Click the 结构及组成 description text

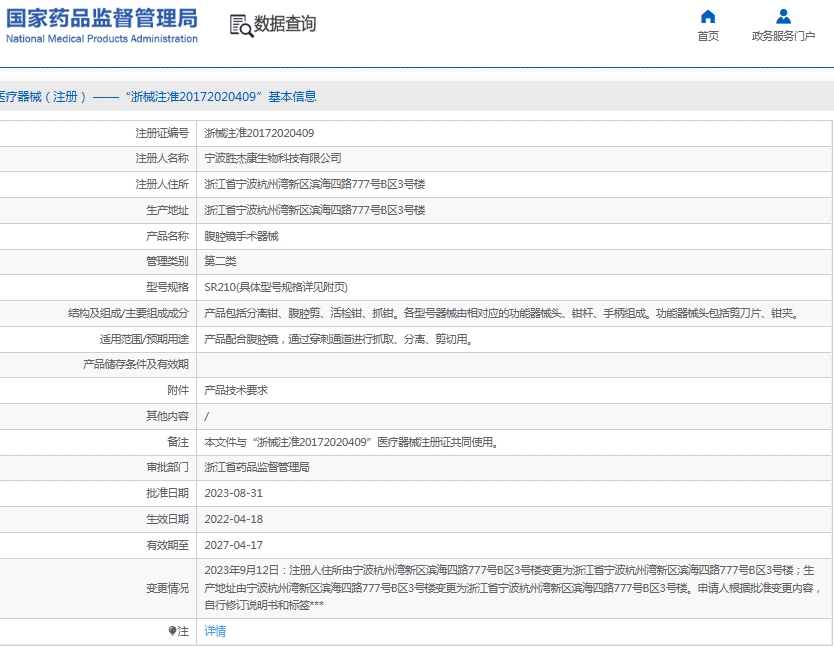[503, 313]
